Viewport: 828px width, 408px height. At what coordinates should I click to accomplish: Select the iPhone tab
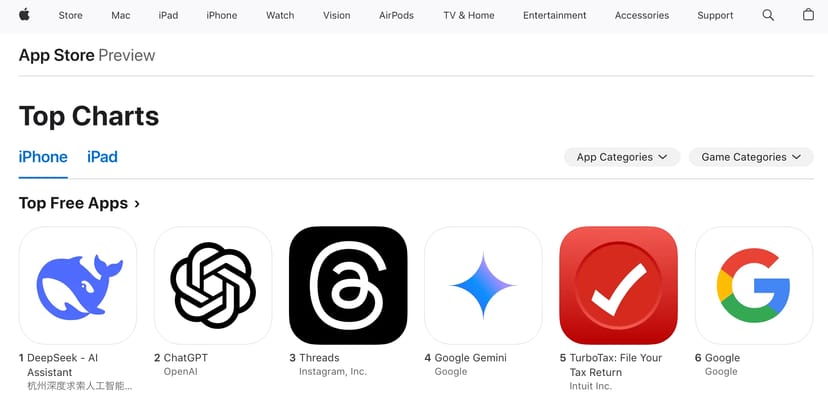(x=43, y=157)
